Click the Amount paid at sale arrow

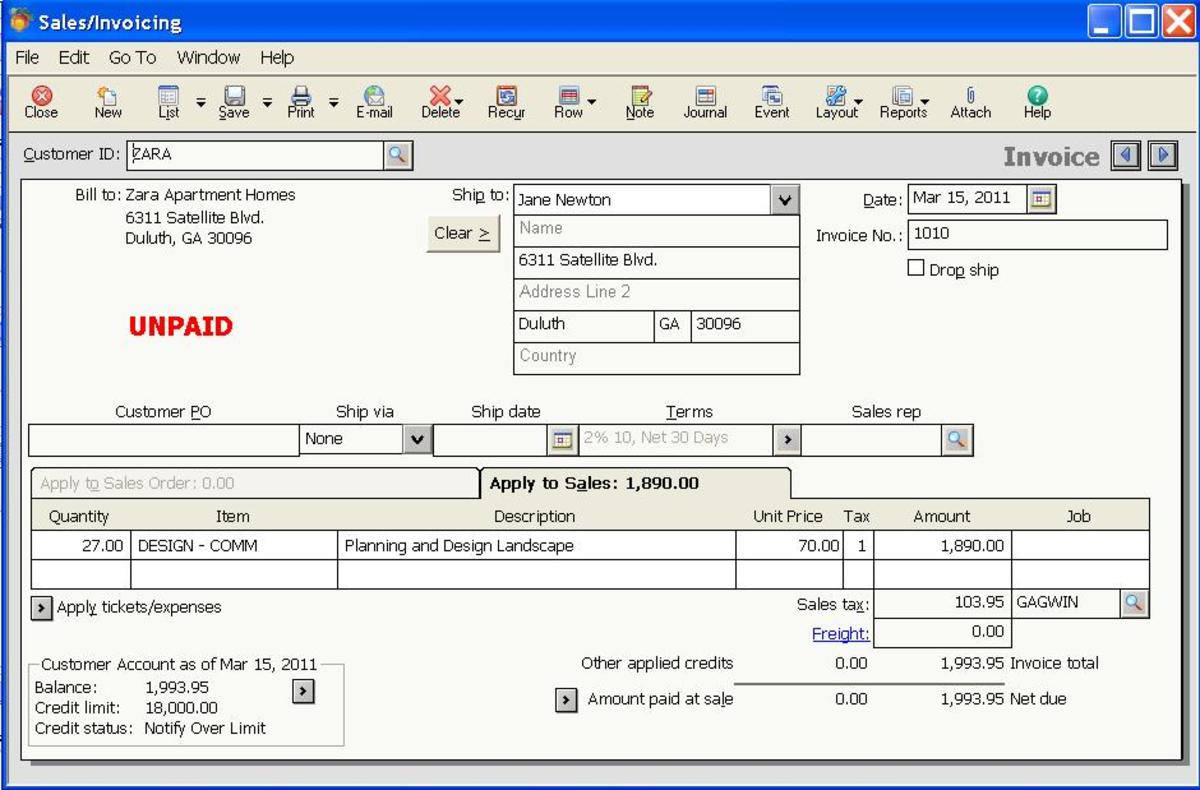tap(564, 699)
